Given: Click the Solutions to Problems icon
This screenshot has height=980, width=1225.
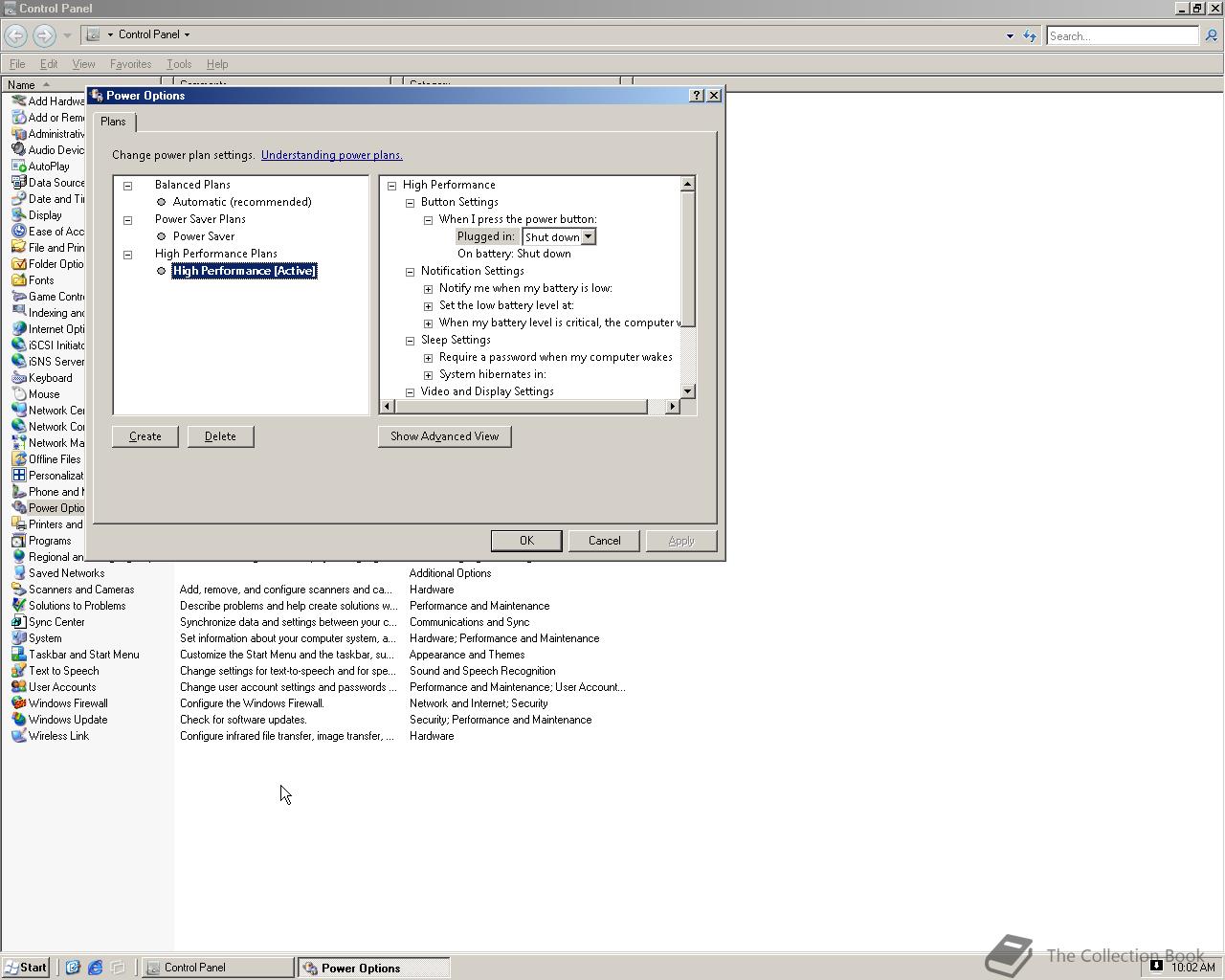Looking at the screenshot, I should point(18,606).
